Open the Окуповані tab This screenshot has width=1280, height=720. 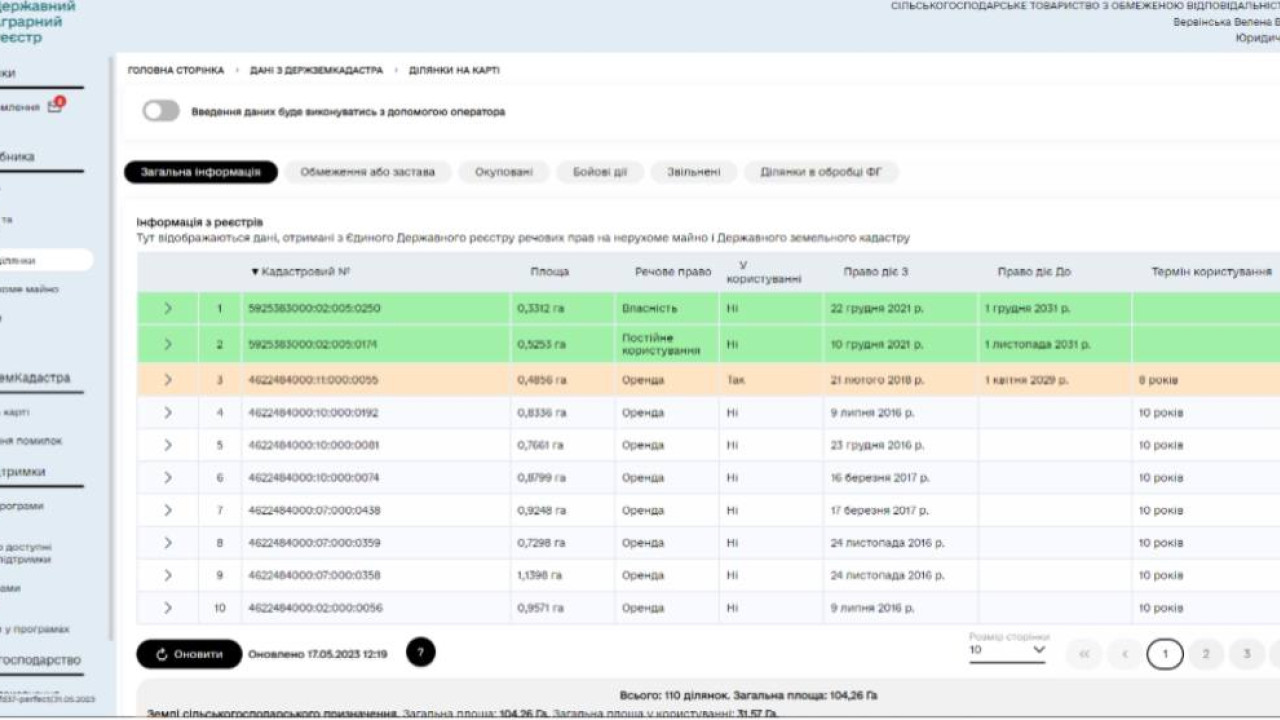click(504, 172)
